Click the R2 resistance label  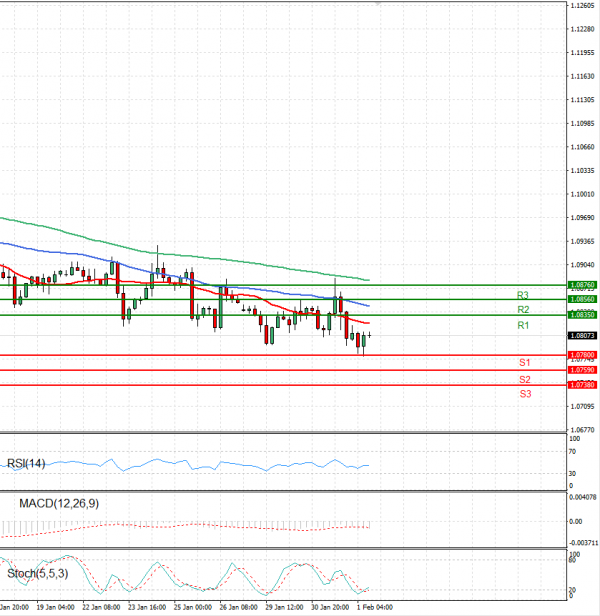(x=523, y=310)
